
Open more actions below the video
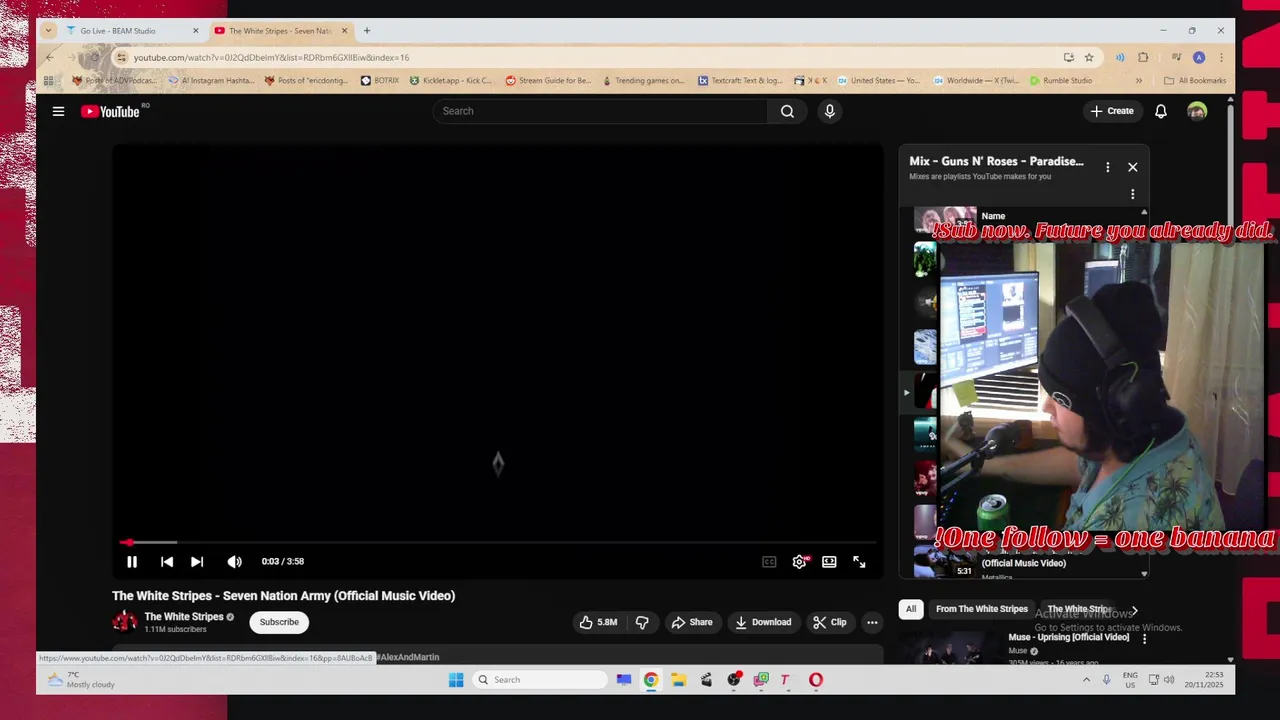click(872, 622)
